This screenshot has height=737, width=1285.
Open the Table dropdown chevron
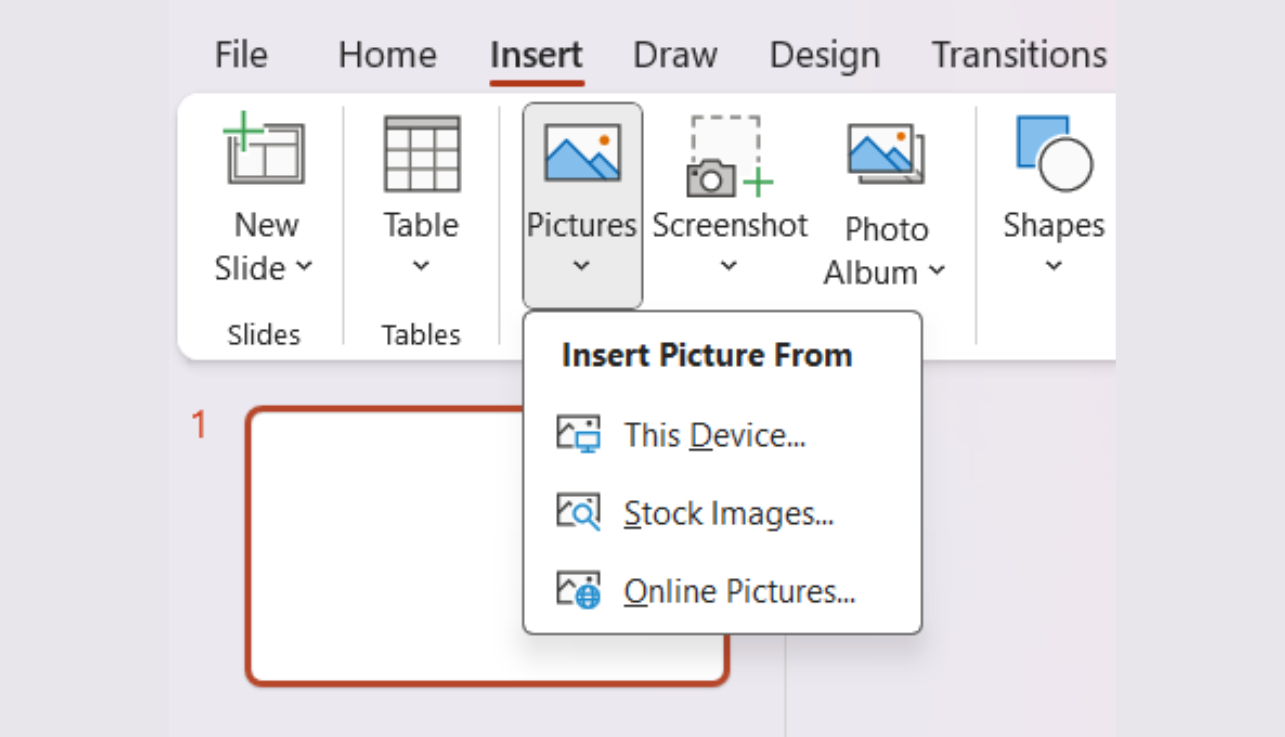[420, 266]
